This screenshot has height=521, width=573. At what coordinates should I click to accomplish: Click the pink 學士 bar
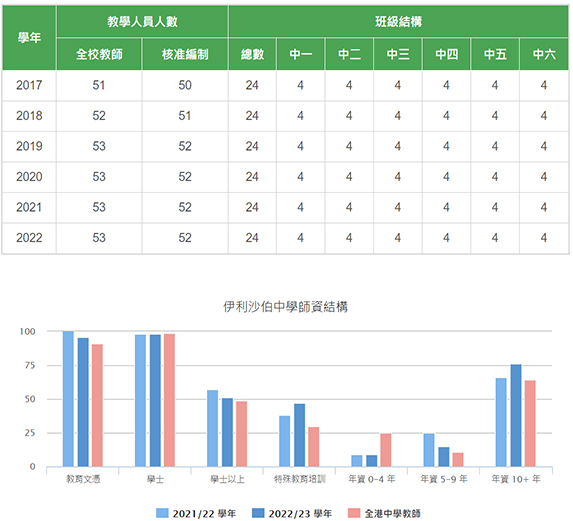click(169, 400)
